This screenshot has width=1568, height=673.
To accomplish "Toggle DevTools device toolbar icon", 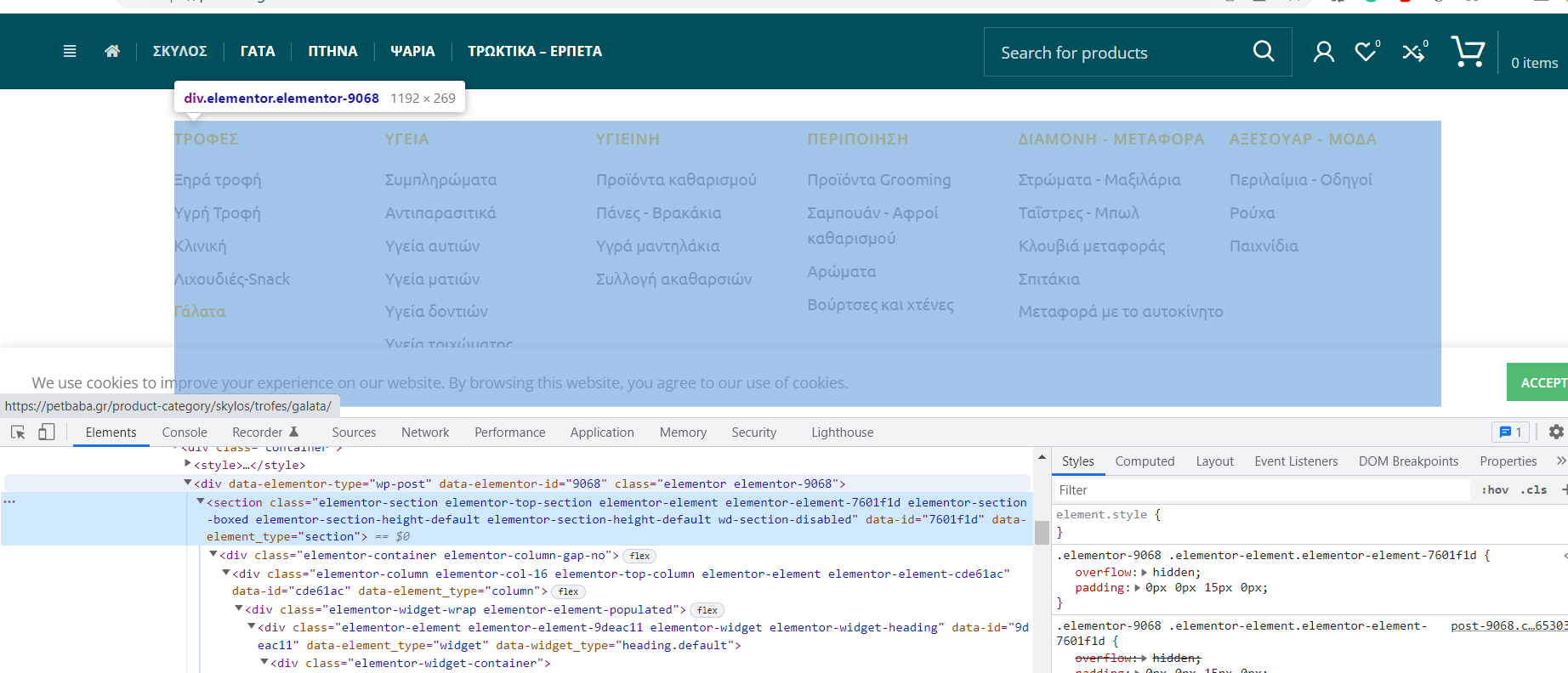I will [47, 432].
